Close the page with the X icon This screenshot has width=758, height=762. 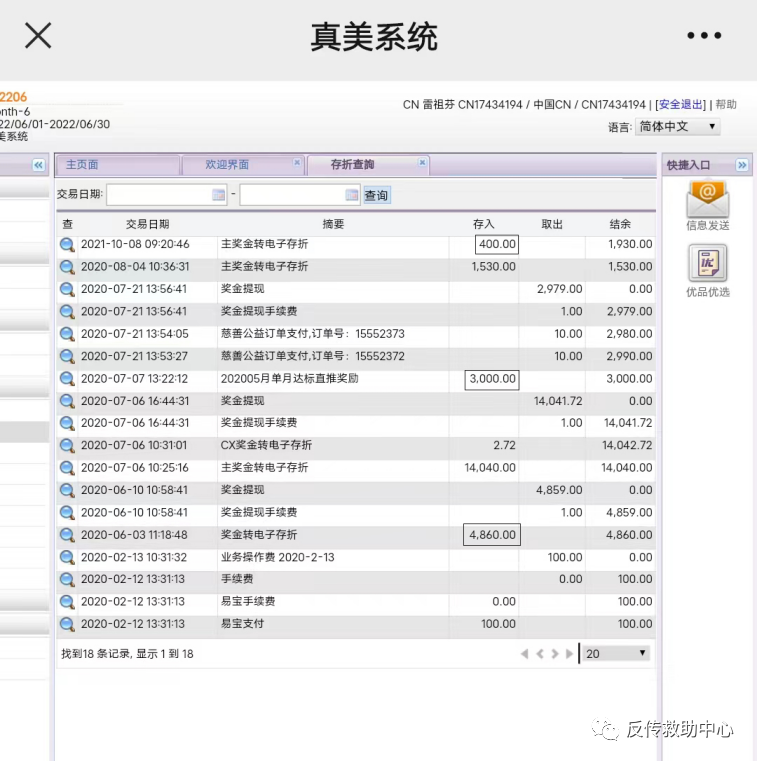pyautogui.click(x=38, y=36)
